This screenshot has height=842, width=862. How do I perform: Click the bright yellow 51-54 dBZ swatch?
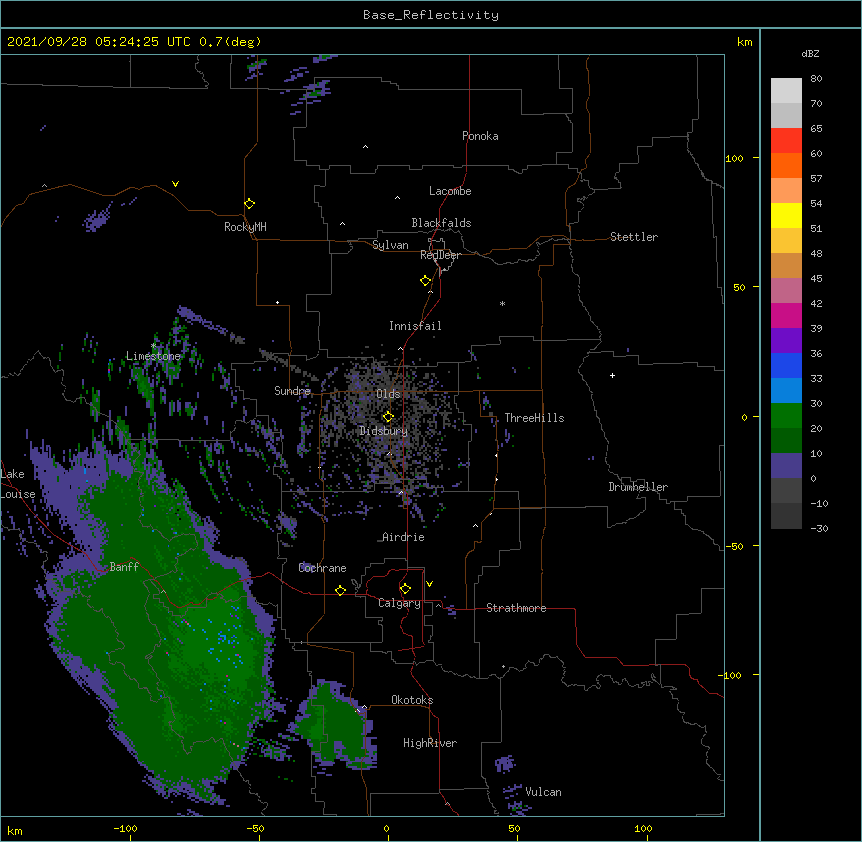click(786, 215)
